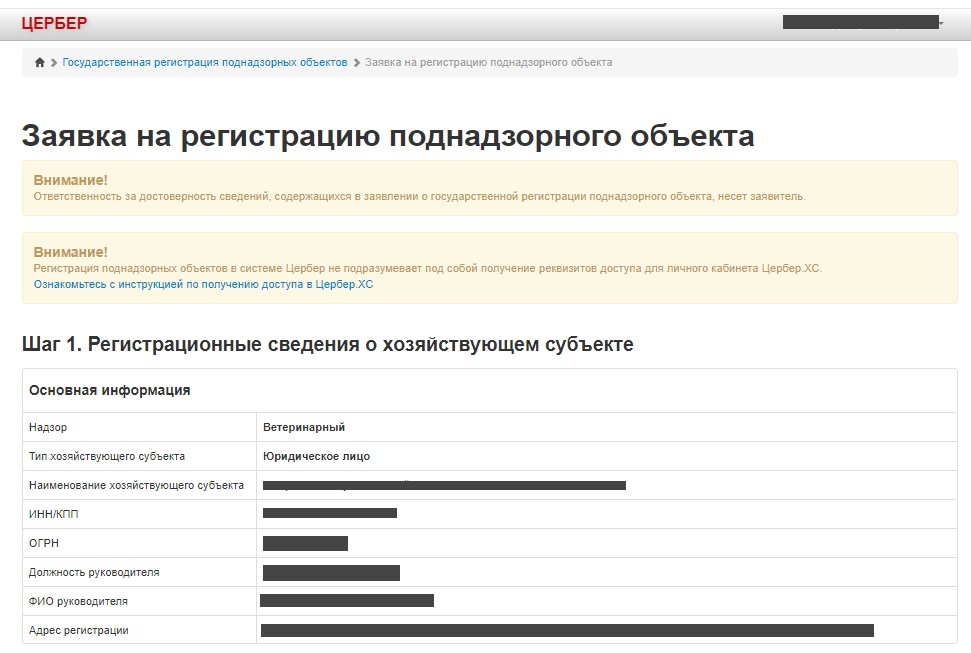Click the 'Тип хозяйствующего субъекта' label

point(107,456)
